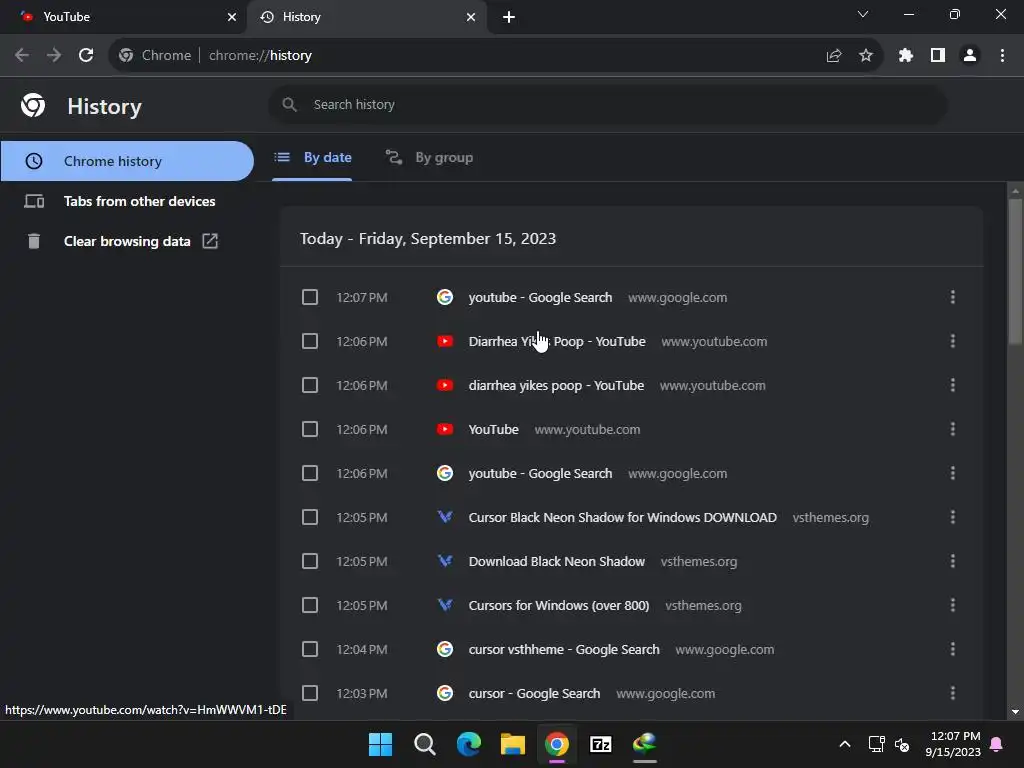The width and height of the screenshot is (1024, 768).
Task: Reload the history page
Action: 86,56
